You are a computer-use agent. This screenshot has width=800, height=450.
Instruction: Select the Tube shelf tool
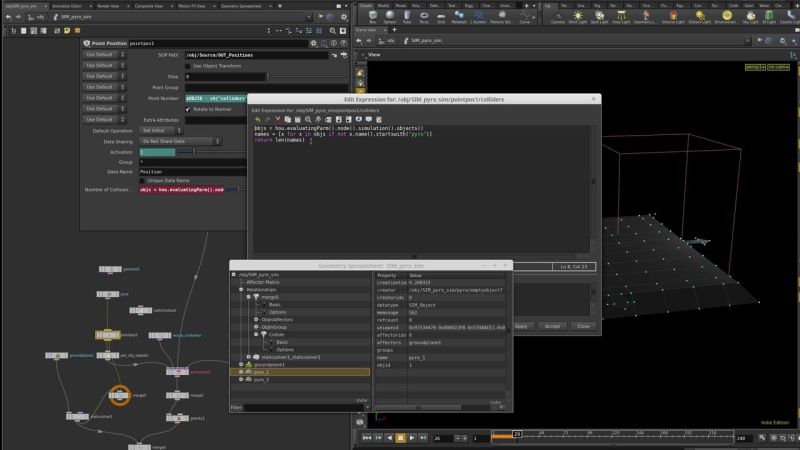pos(407,17)
